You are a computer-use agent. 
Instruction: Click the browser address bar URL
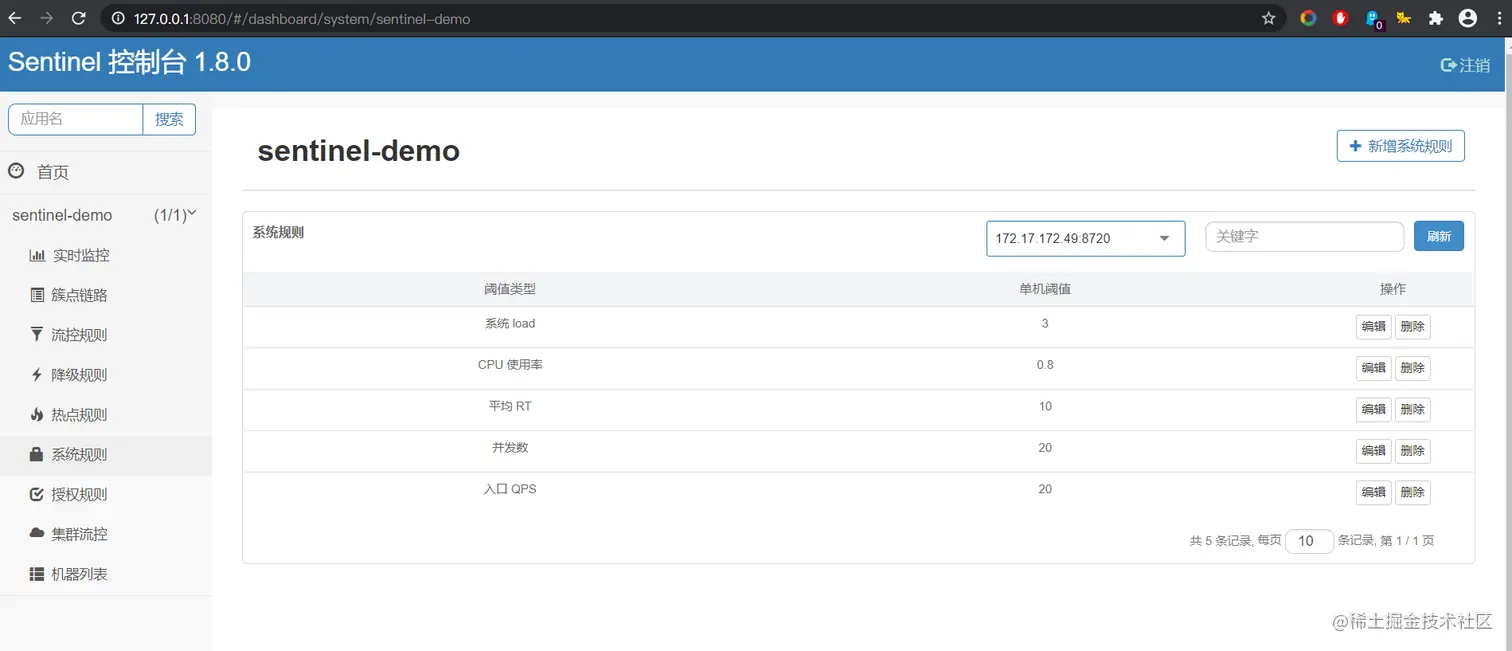(x=302, y=18)
